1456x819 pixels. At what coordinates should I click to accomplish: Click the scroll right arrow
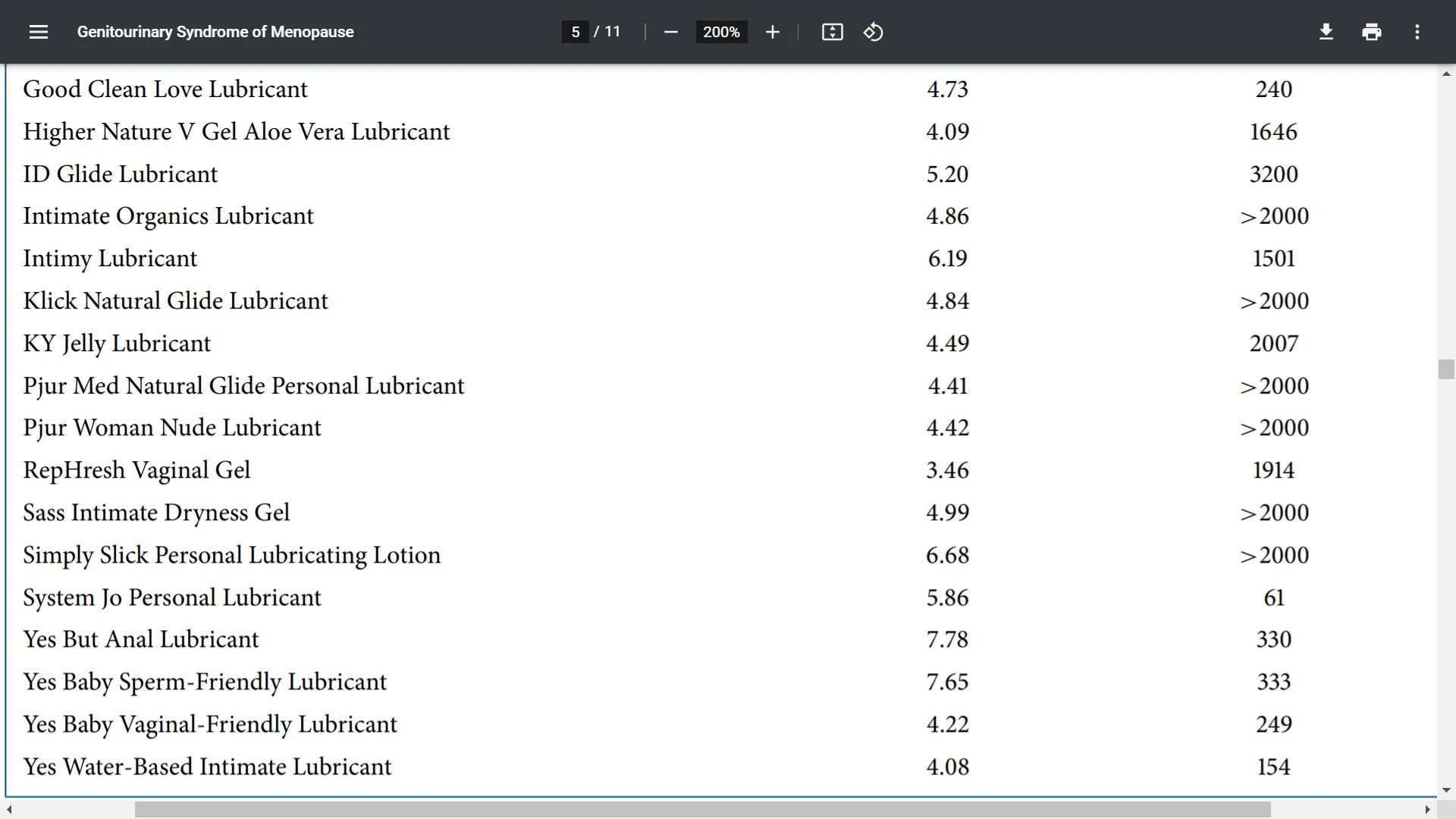(x=1427, y=810)
